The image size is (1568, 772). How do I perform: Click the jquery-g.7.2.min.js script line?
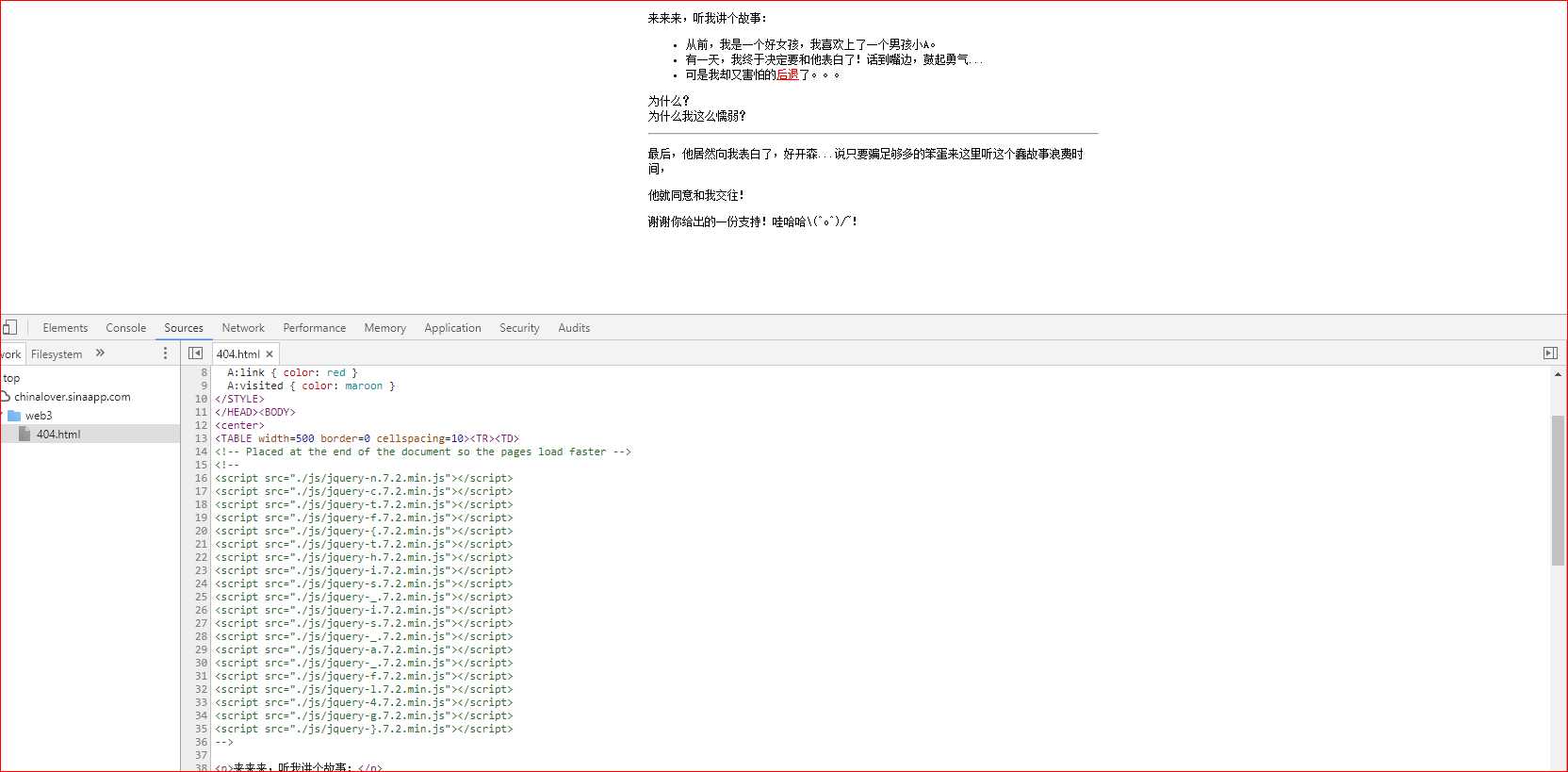tap(364, 715)
